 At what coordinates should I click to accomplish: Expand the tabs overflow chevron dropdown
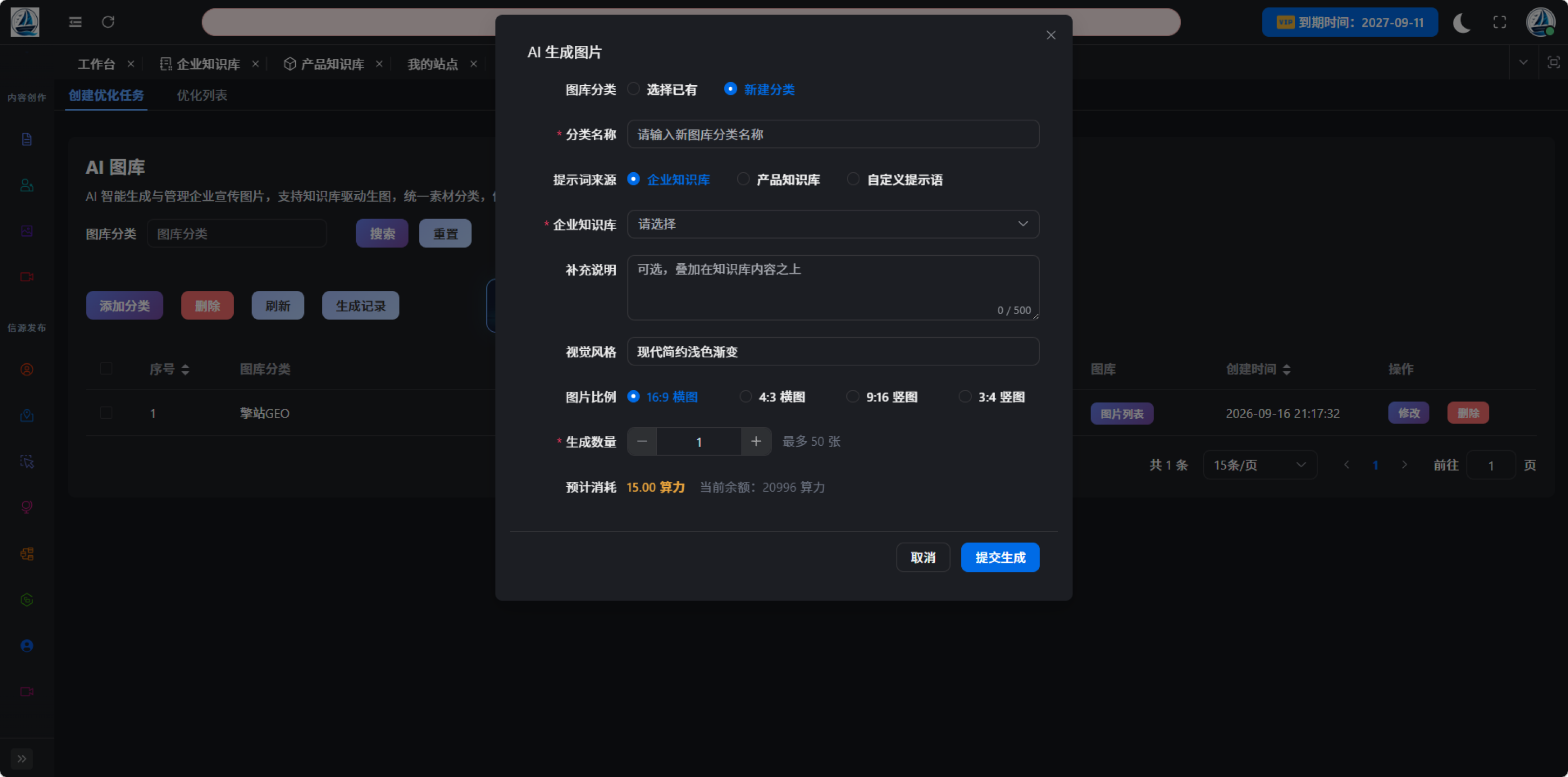(1523, 62)
